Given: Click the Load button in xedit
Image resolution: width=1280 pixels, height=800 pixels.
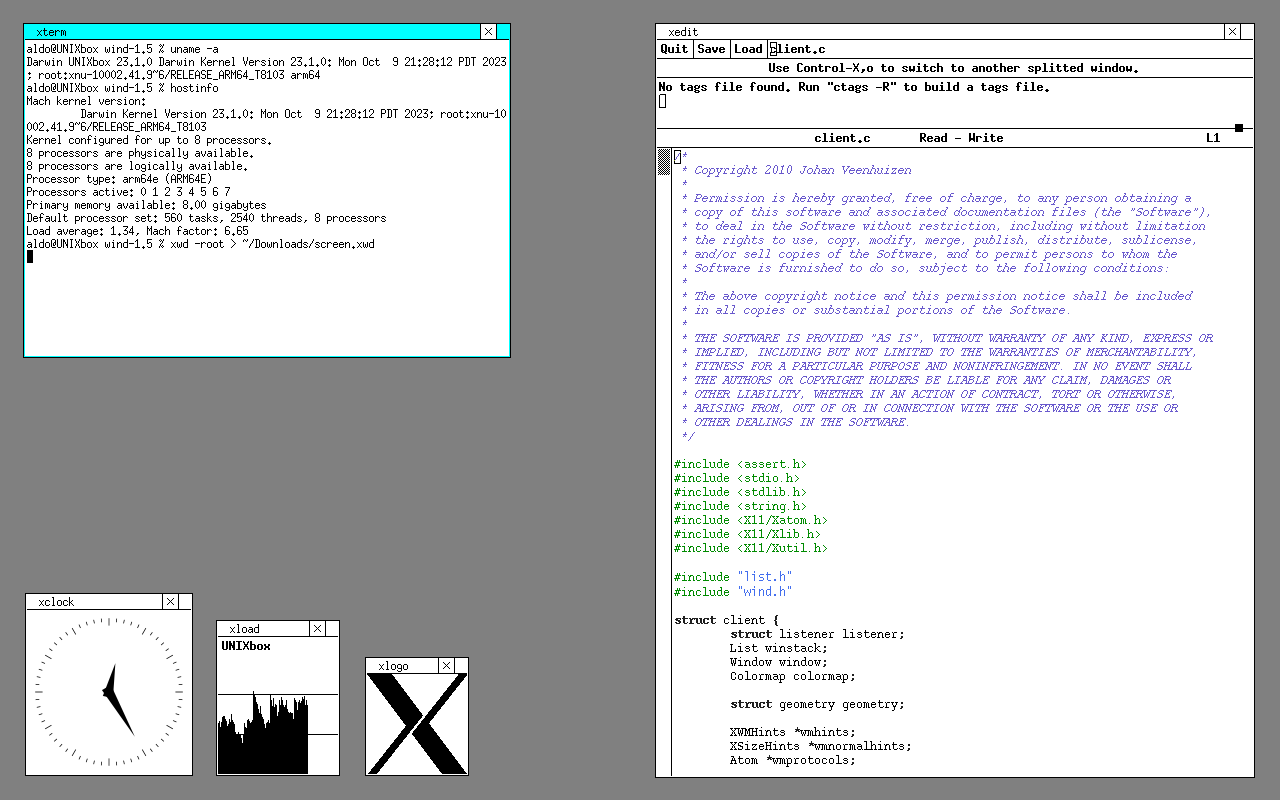Looking at the screenshot, I should click(x=748, y=49).
